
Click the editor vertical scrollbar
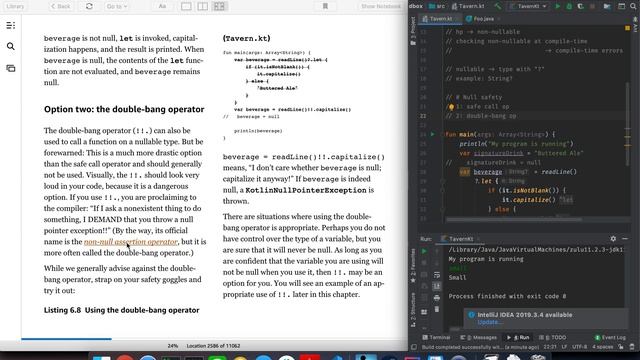point(628,124)
